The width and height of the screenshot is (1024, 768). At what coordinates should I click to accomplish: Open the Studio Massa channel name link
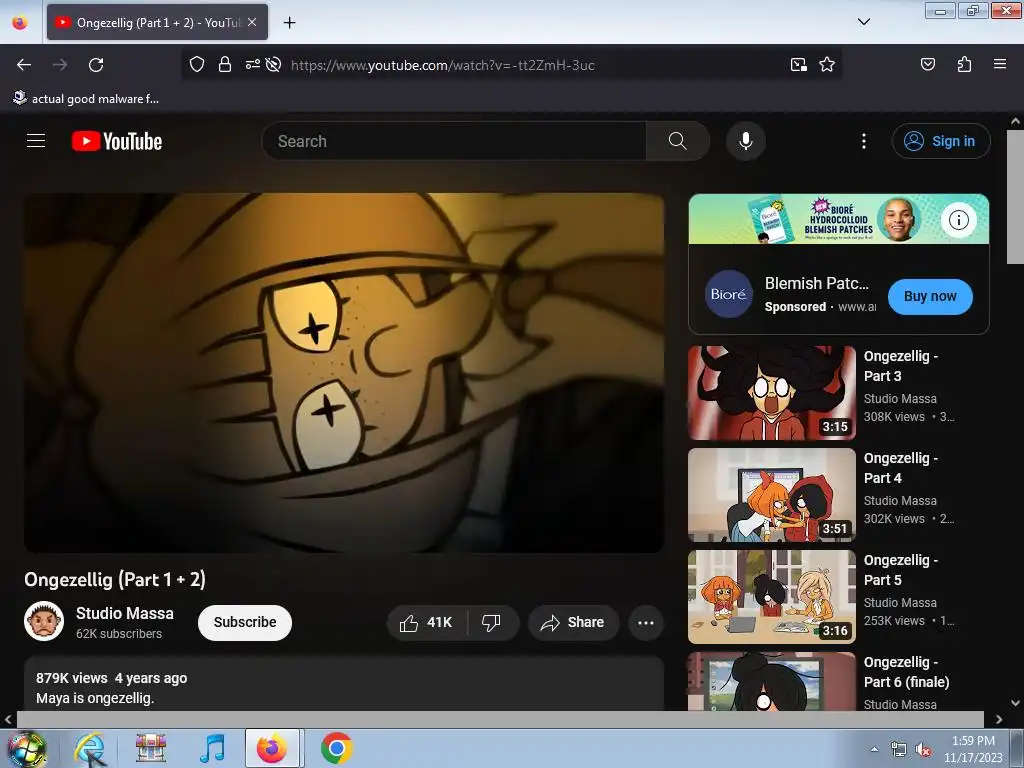pos(125,613)
